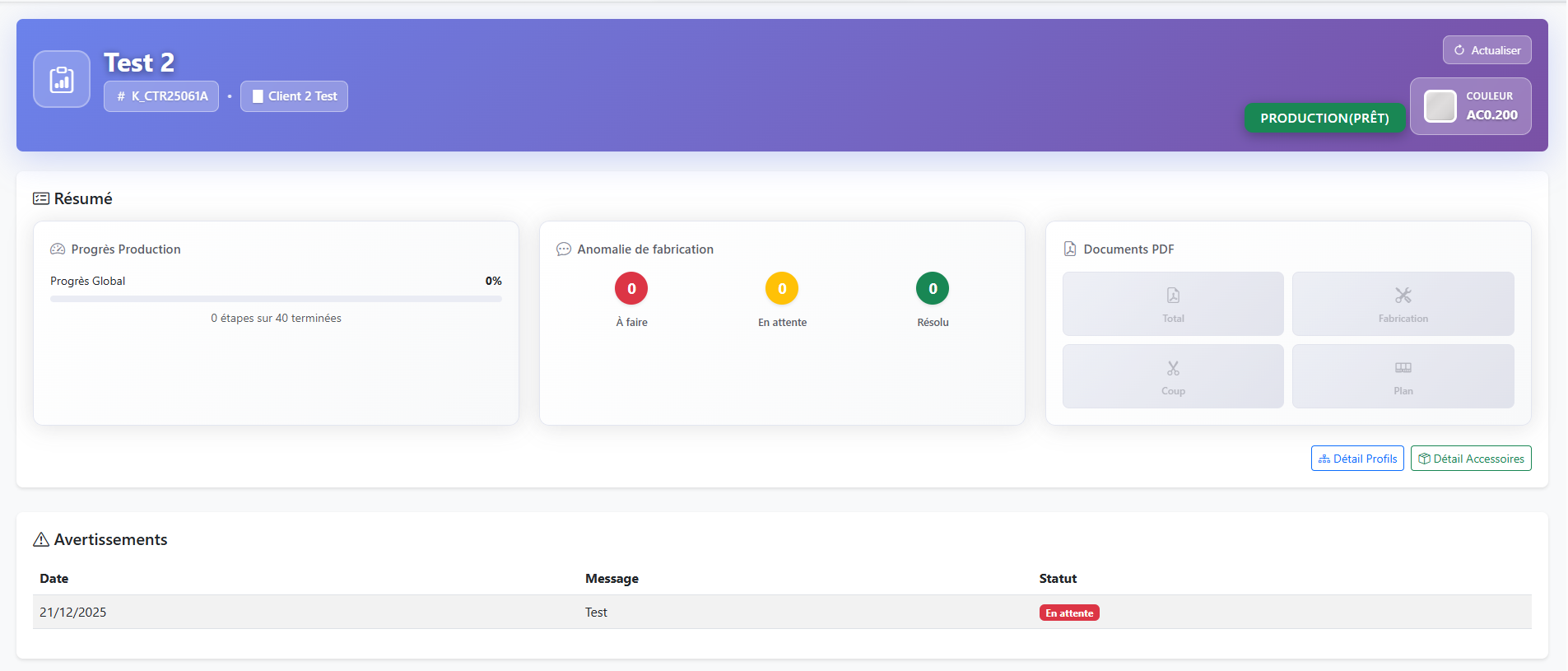Image resolution: width=1568 pixels, height=671 pixels.
Task: Open Détail Accessoires
Action: pos(1470,459)
